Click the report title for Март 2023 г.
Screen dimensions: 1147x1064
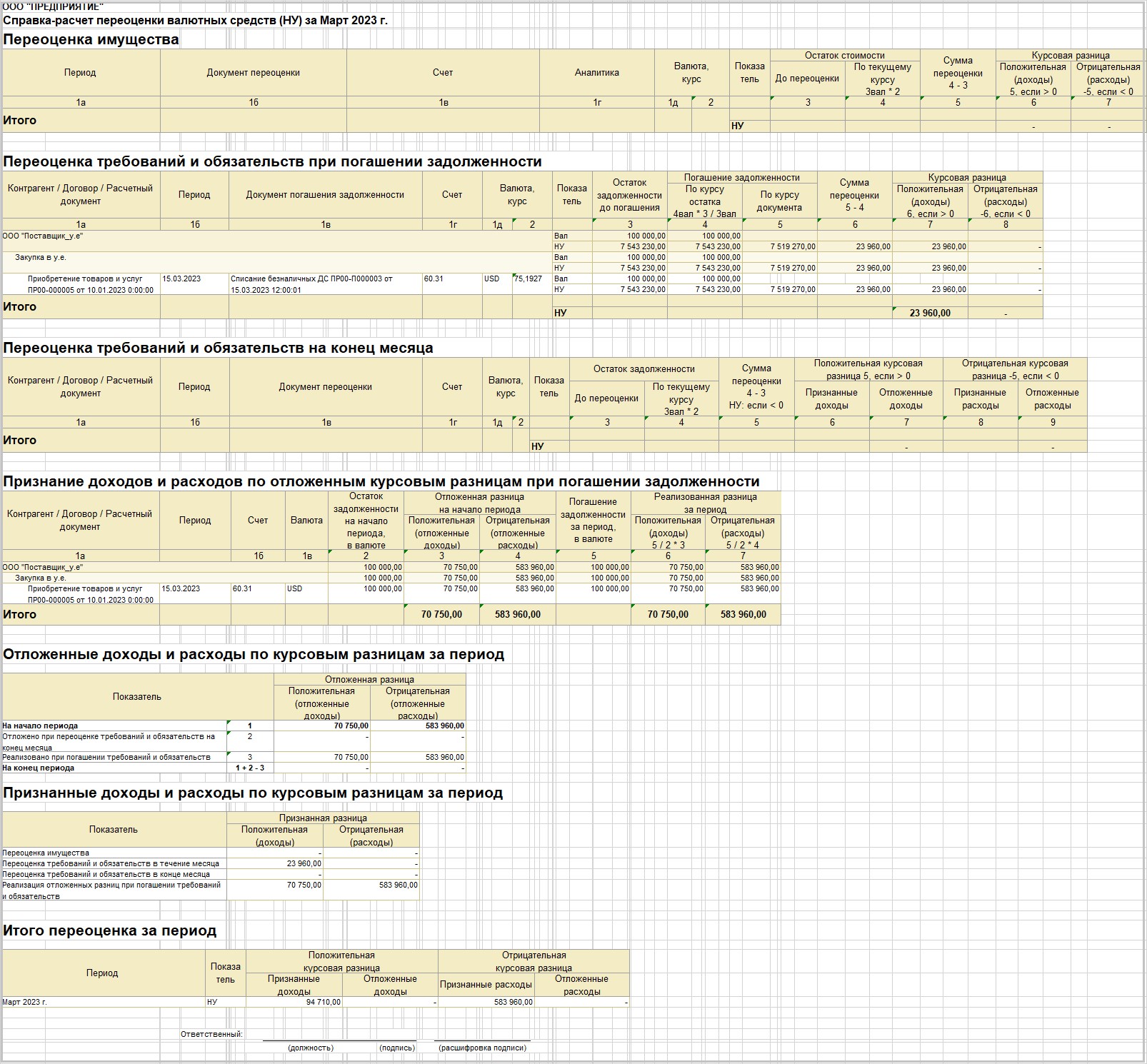(x=195, y=20)
